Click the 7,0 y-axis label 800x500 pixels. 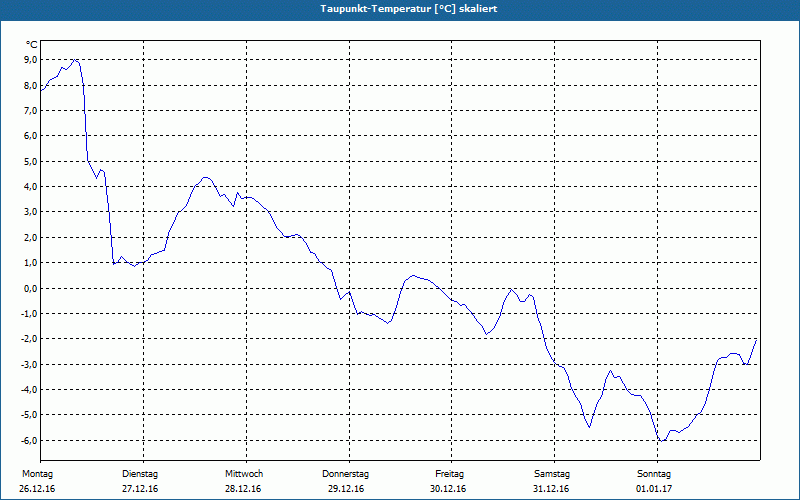click(31, 110)
